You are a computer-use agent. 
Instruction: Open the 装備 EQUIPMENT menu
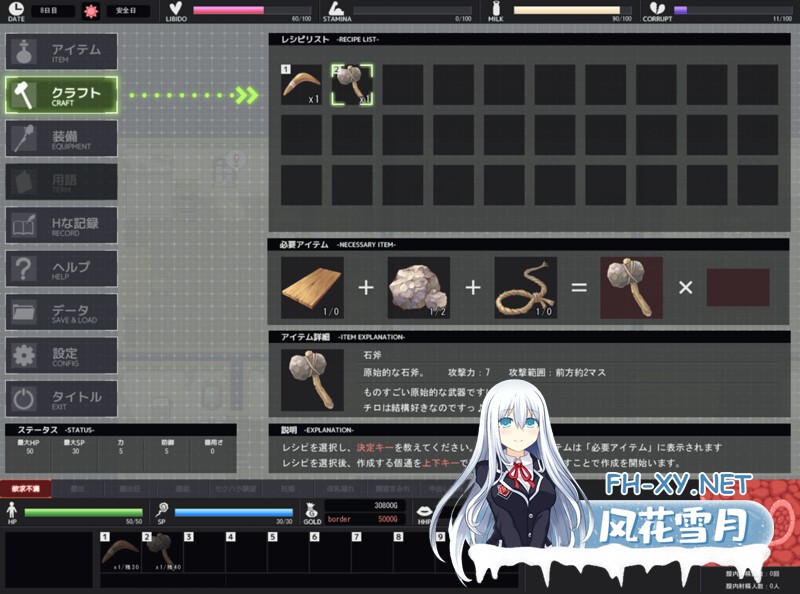point(61,139)
